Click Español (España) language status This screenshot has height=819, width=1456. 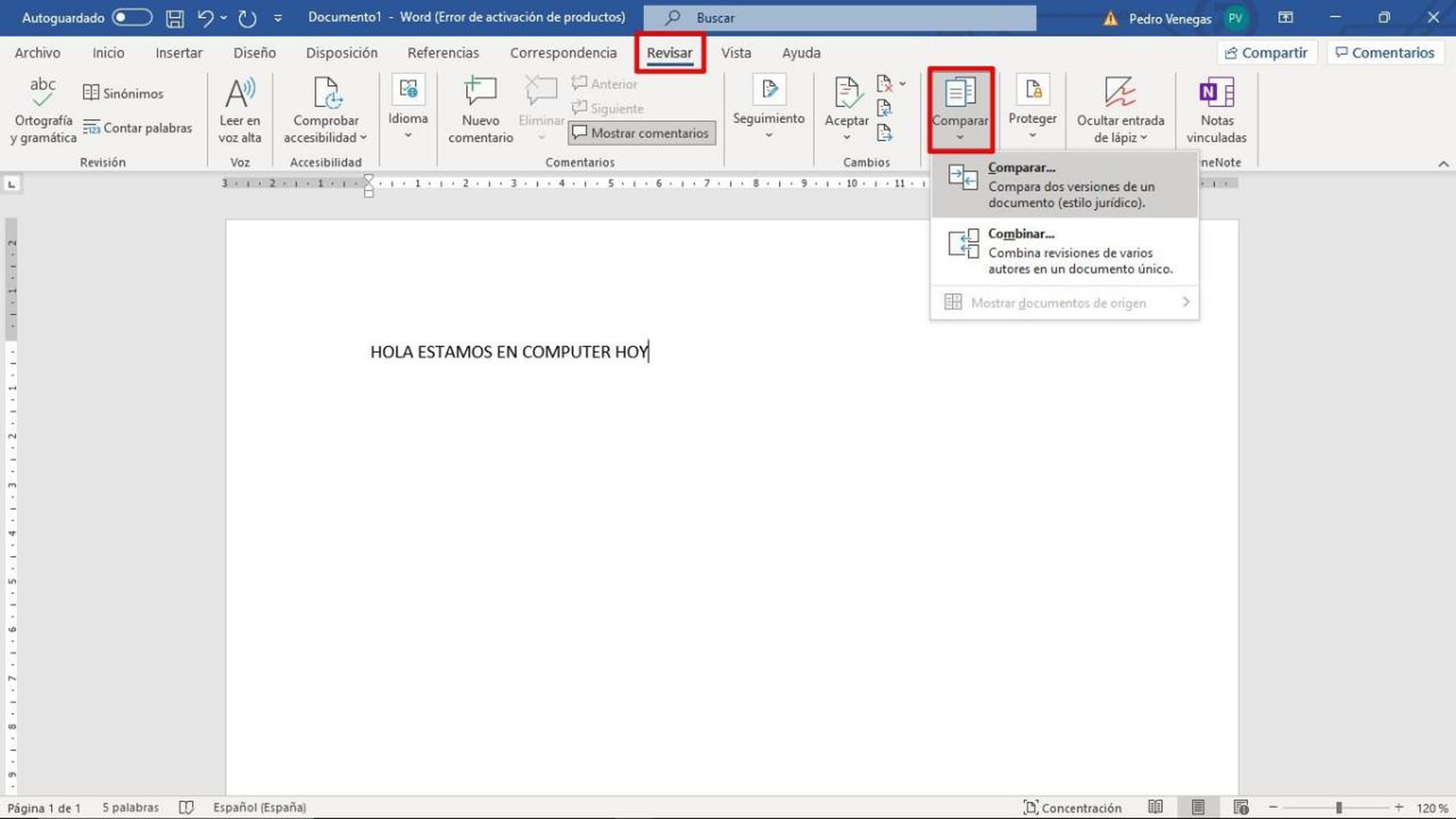259,807
